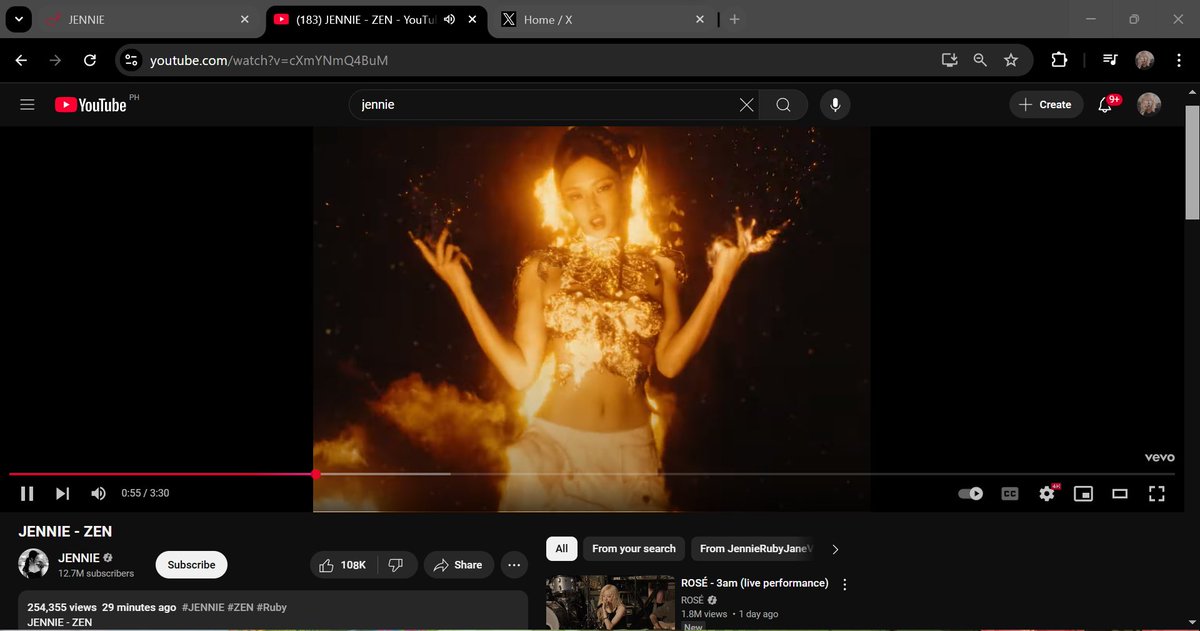Skip to next video
The image size is (1200, 631).
point(62,493)
